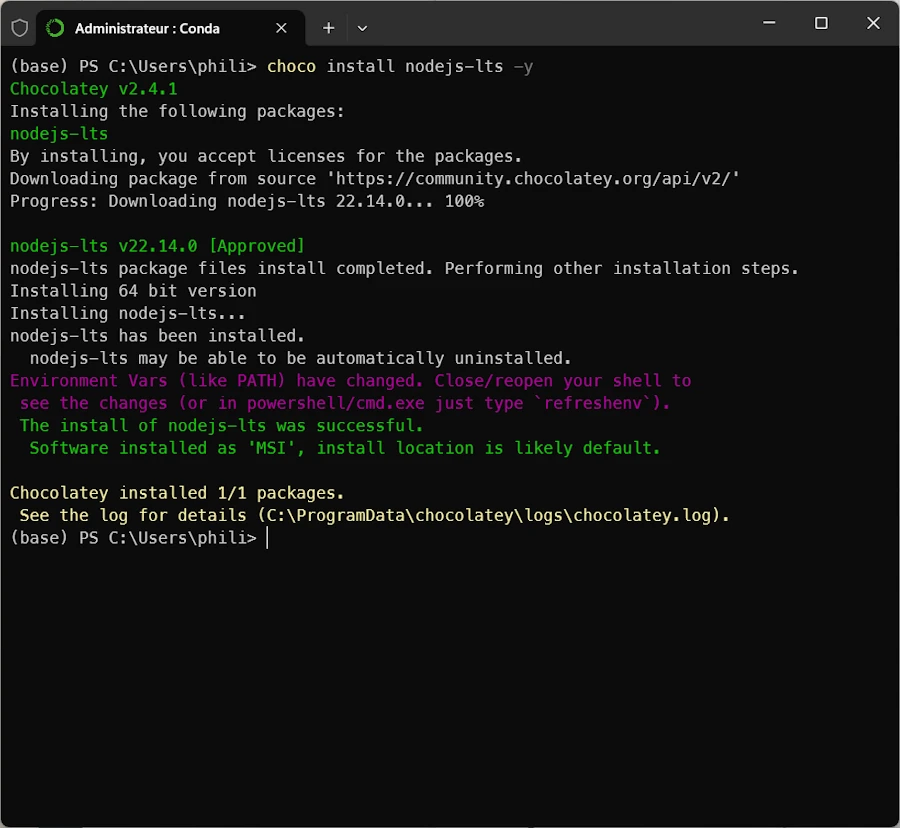
Task: Click 'Installing nodejs-lts...' line
Action: tap(127, 313)
